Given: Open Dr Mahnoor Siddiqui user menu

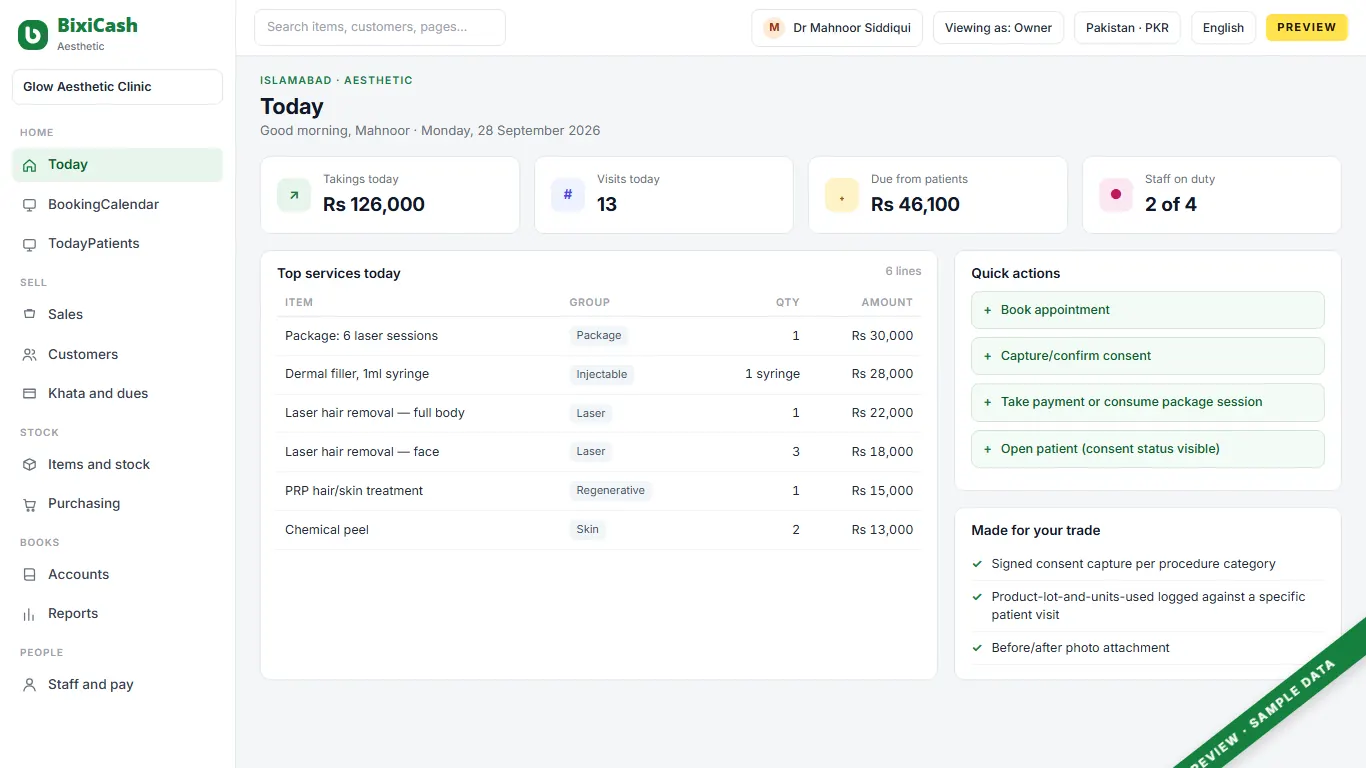Looking at the screenshot, I should 837,28.
